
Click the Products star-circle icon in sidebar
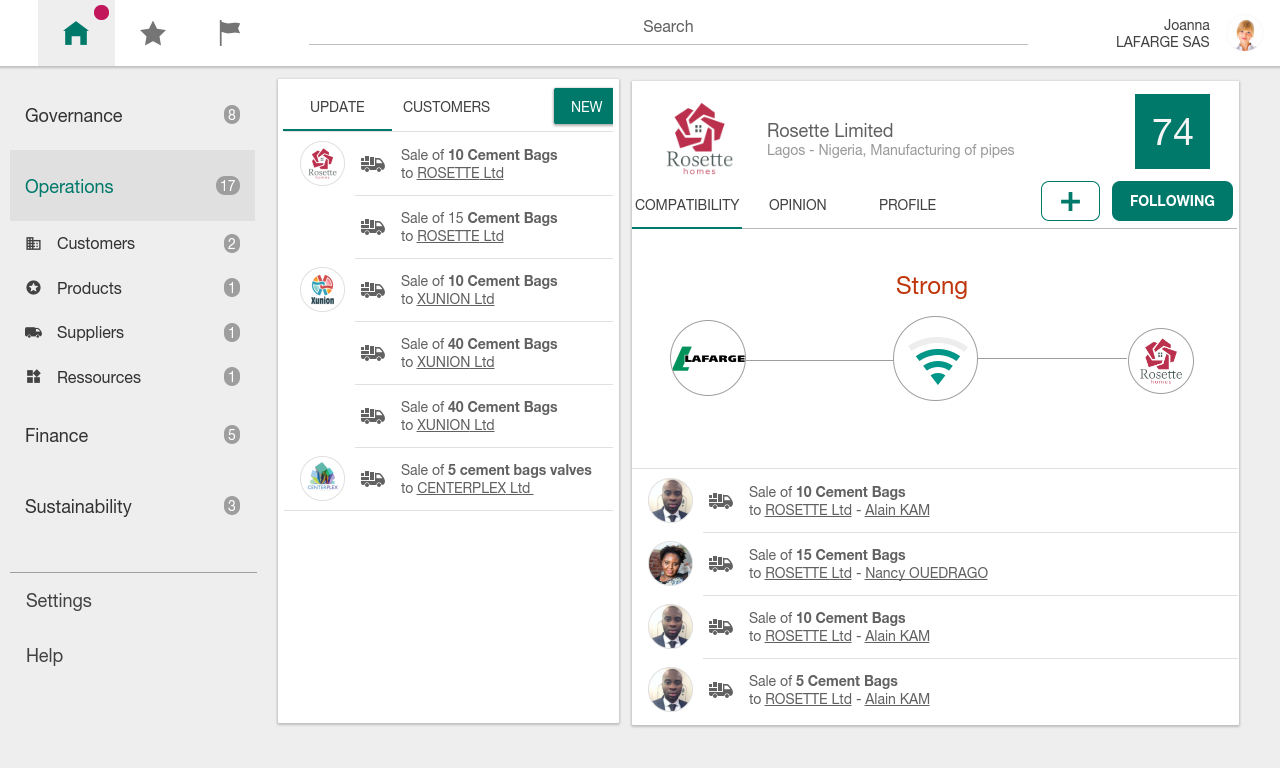34,288
